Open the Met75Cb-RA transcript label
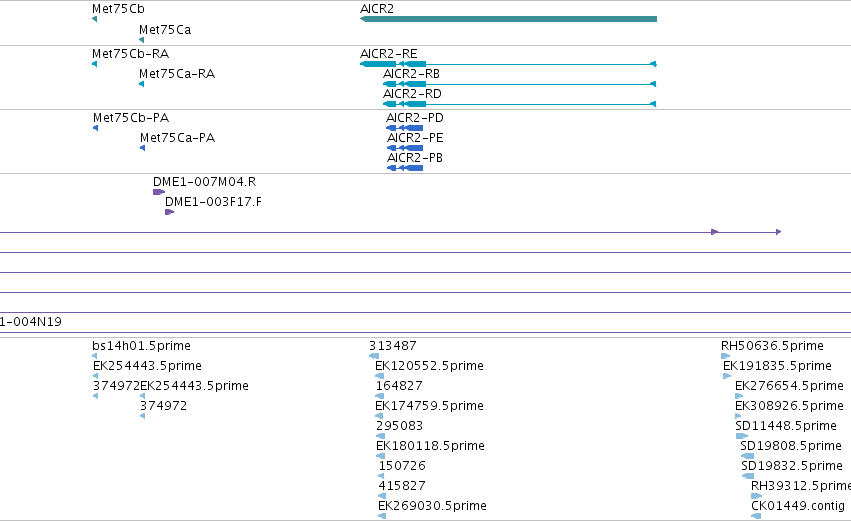The width and height of the screenshot is (851, 521). tap(130, 54)
